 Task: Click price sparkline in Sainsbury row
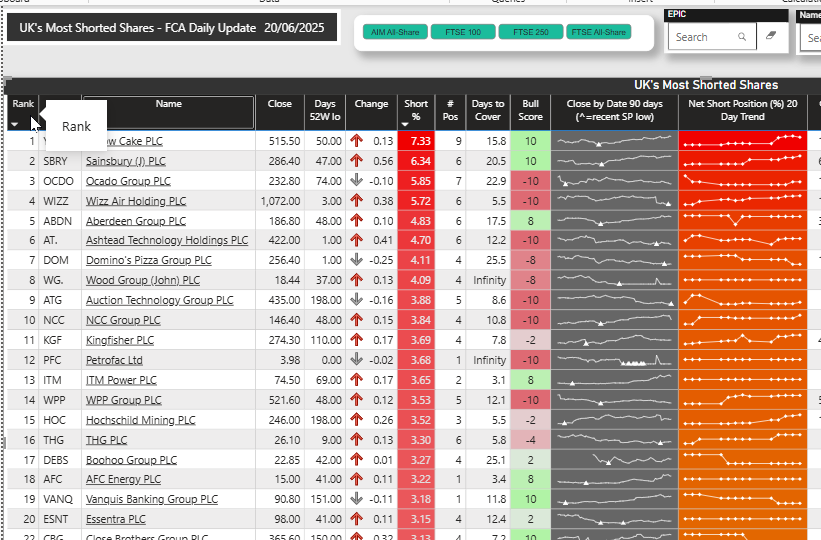614,161
